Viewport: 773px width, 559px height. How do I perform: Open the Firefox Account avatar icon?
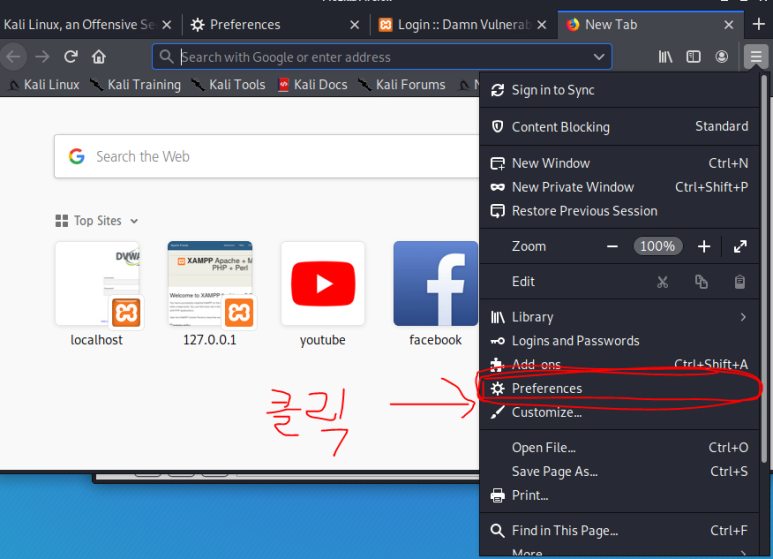722,57
